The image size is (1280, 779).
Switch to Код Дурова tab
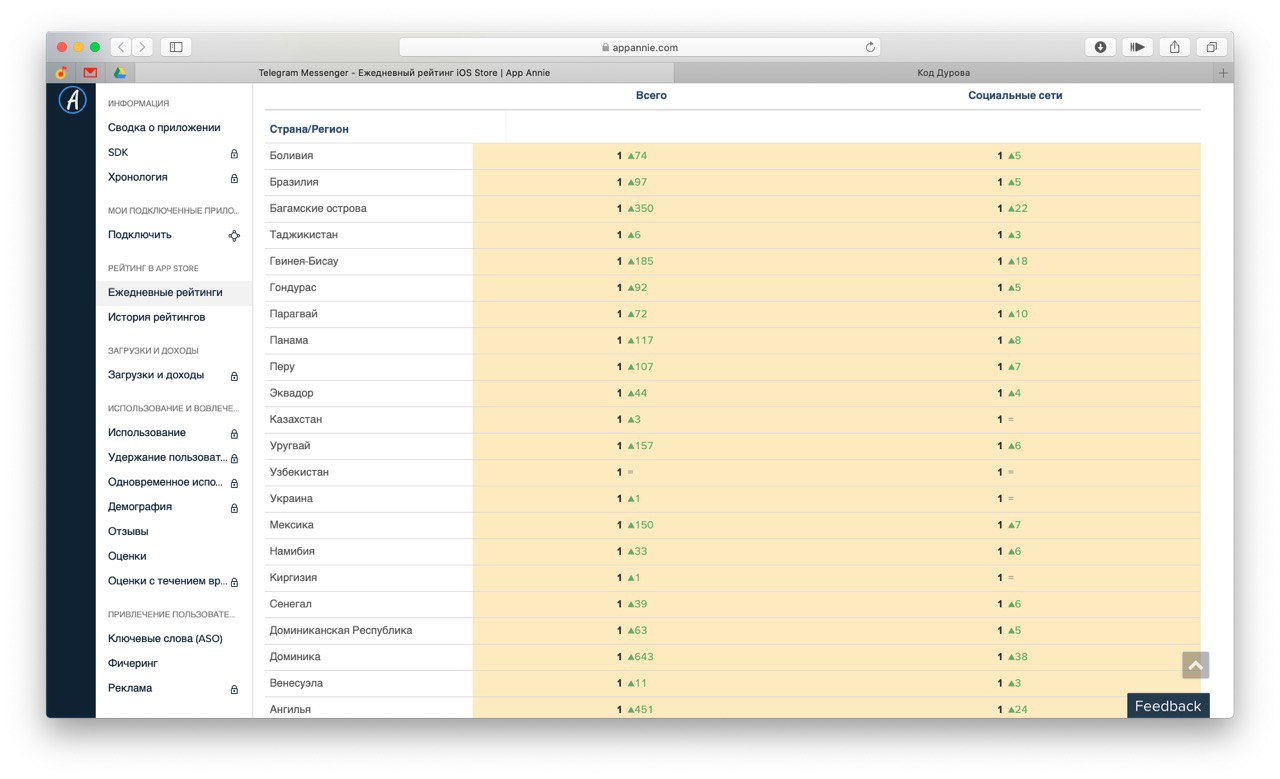(943, 73)
